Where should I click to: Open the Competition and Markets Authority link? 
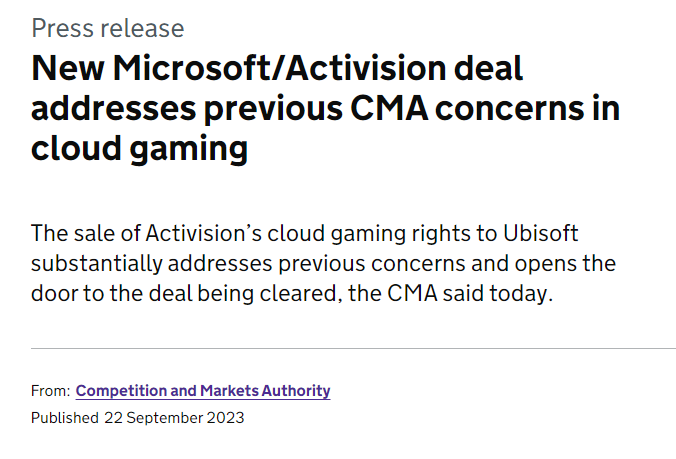[203, 391]
